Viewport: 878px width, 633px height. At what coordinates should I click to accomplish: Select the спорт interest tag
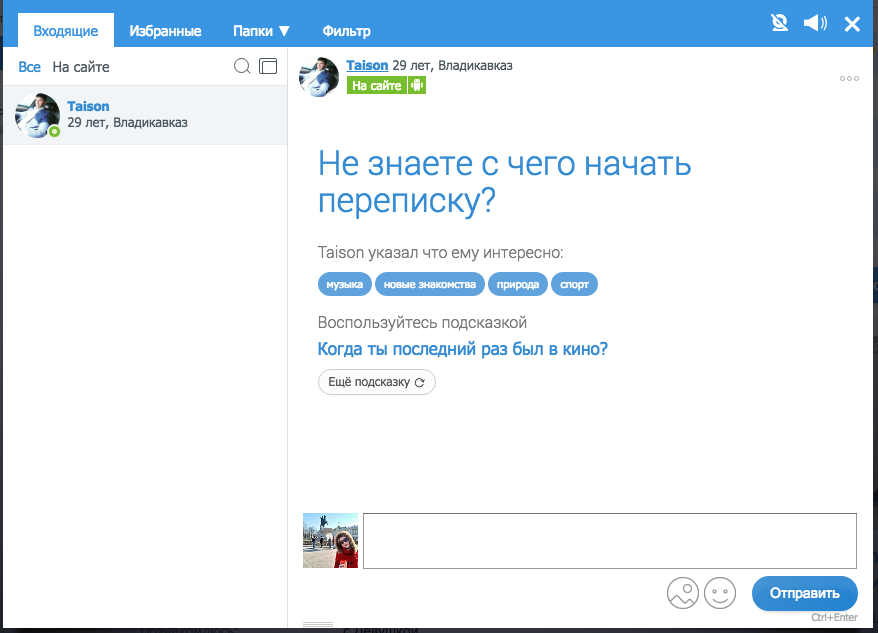[x=574, y=284]
